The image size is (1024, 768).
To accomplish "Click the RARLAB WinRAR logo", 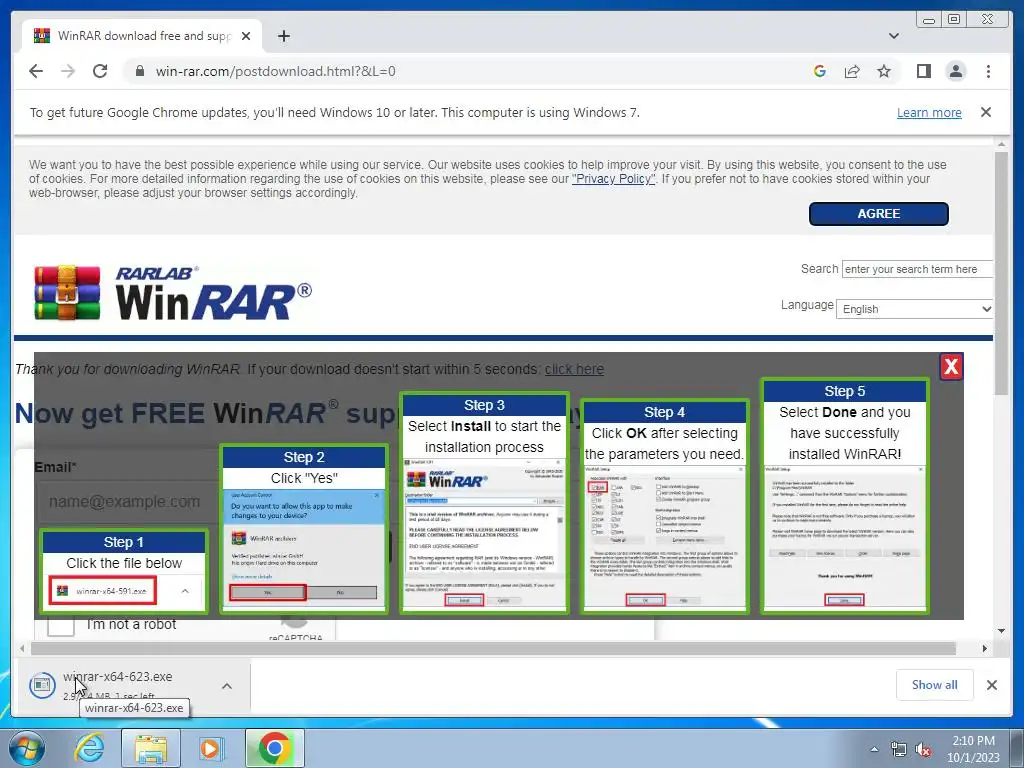I will point(172,293).
